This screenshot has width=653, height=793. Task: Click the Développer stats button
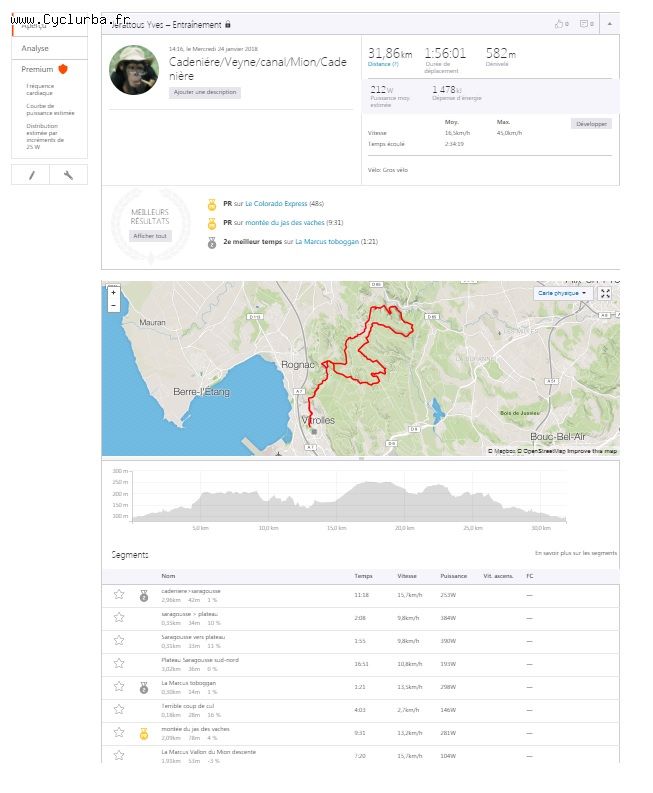point(590,124)
